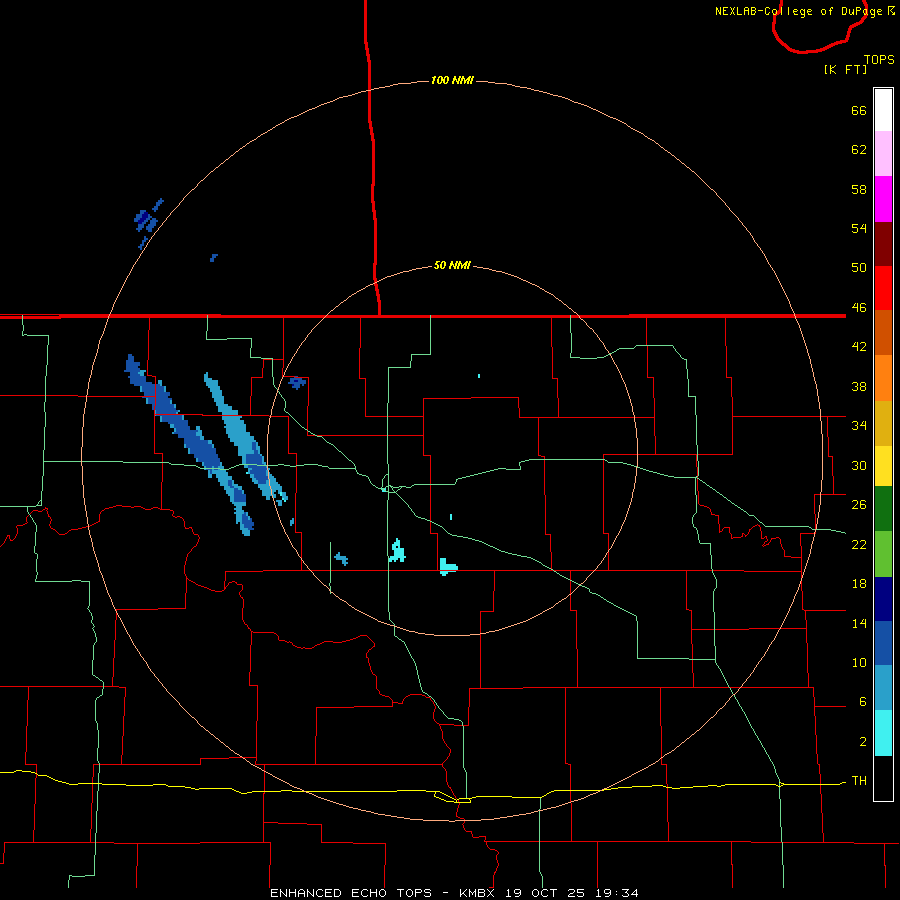The height and width of the screenshot is (900, 900).
Task: Click the legend value 46
Action: (859, 308)
